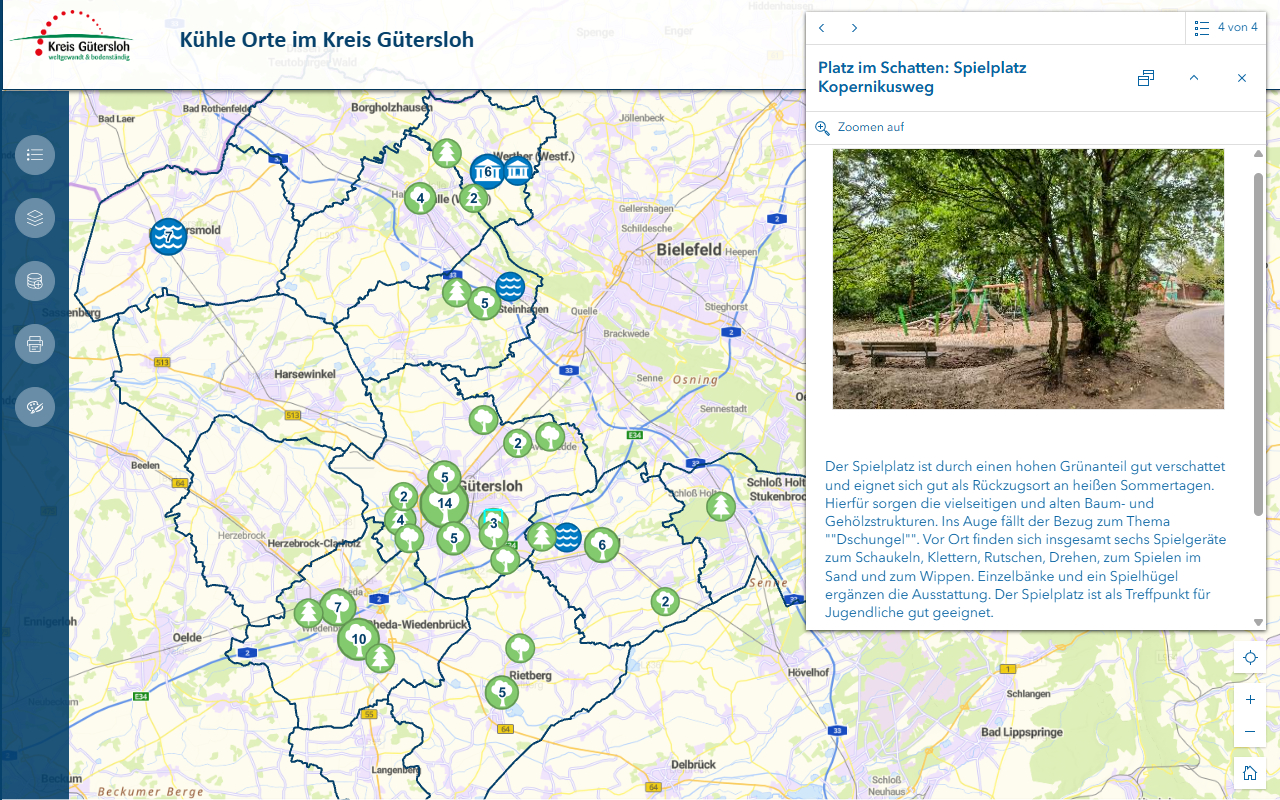Select cluster 5 marker near Steinhagen
Viewport: 1280px width, 800px height.
tap(484, 303)
